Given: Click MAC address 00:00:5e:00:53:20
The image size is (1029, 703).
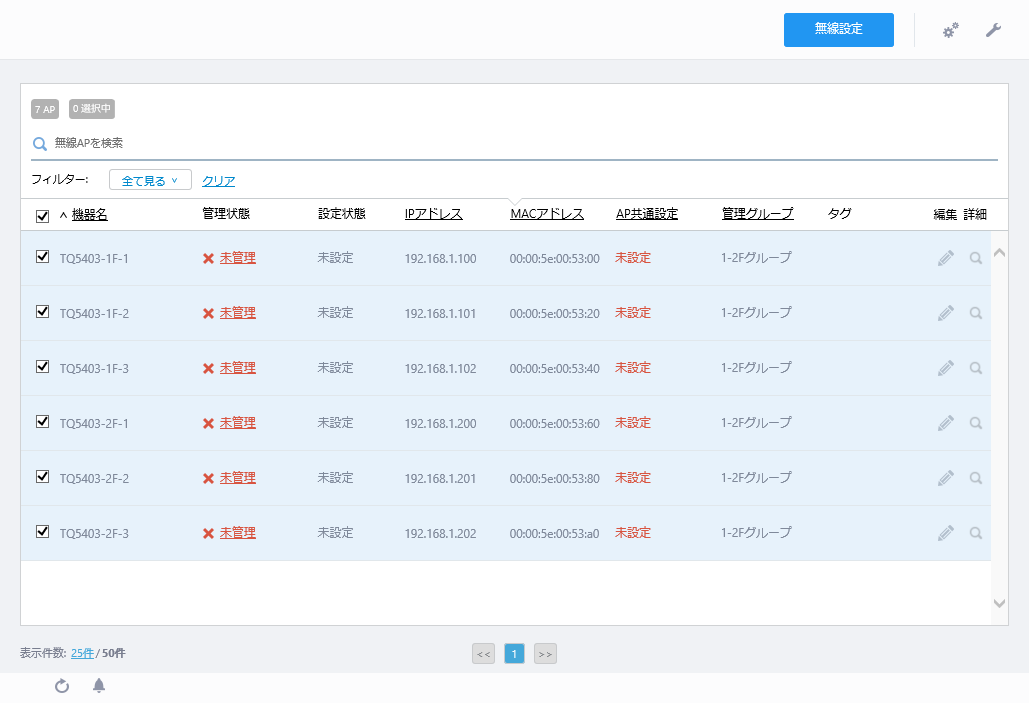Looking at the screenshot, I should (555, 314).
